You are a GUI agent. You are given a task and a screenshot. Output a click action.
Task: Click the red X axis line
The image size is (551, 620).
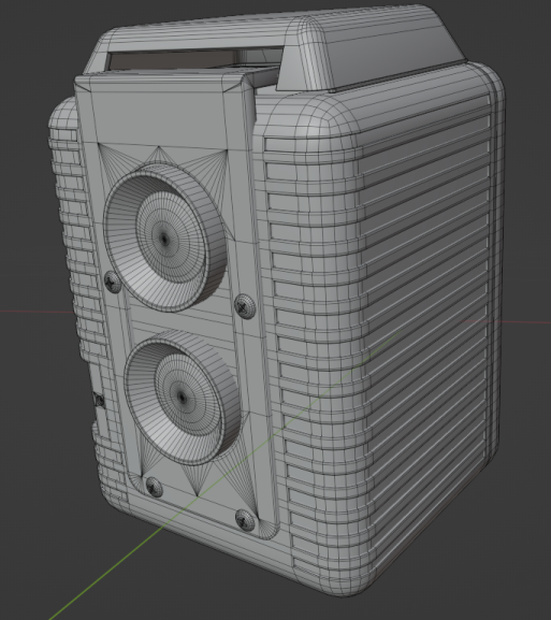(x=36, y=312)
